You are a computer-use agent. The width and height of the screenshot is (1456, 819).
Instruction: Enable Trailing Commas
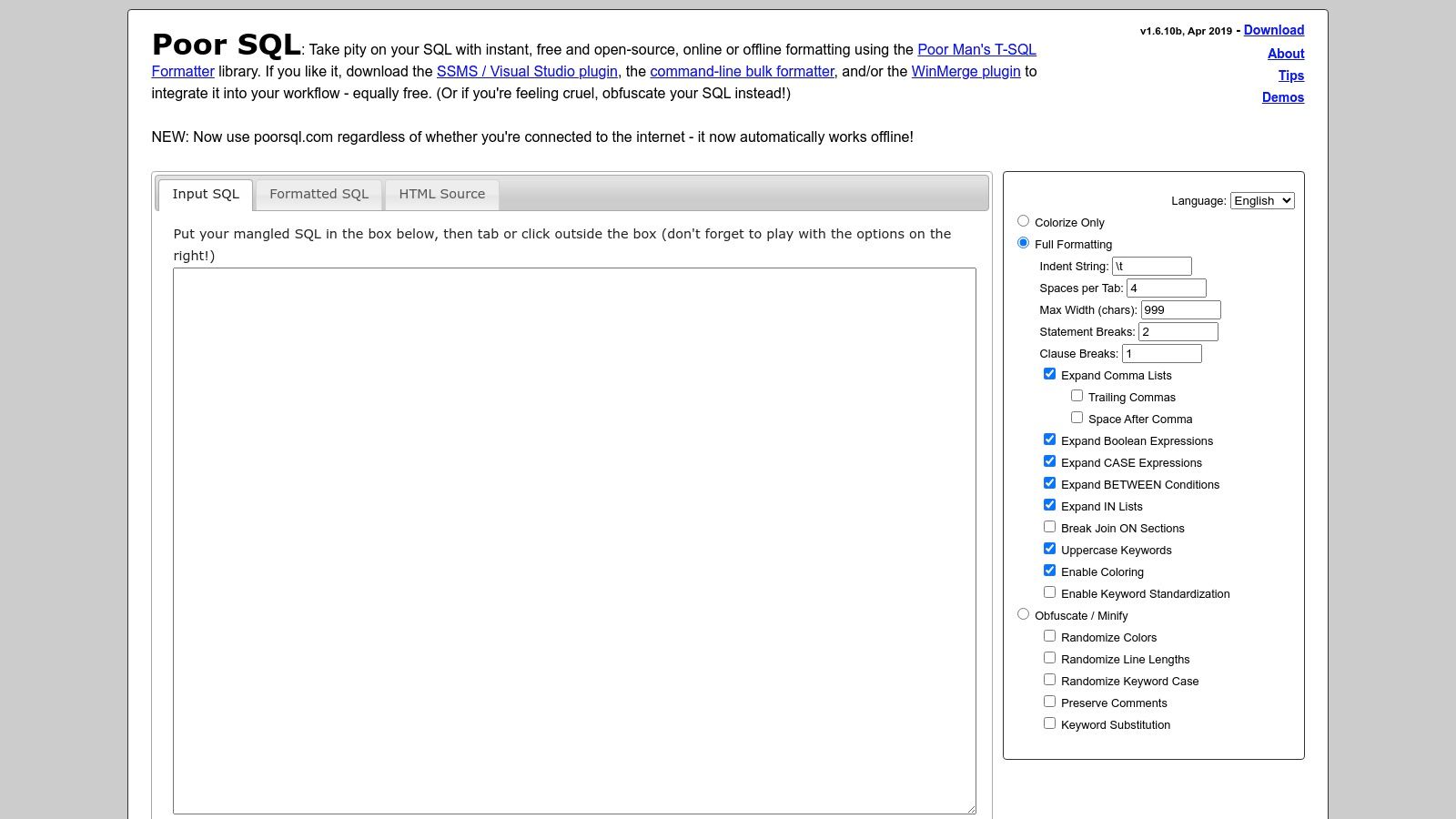pyautogui.click(x=1077, y=395)
